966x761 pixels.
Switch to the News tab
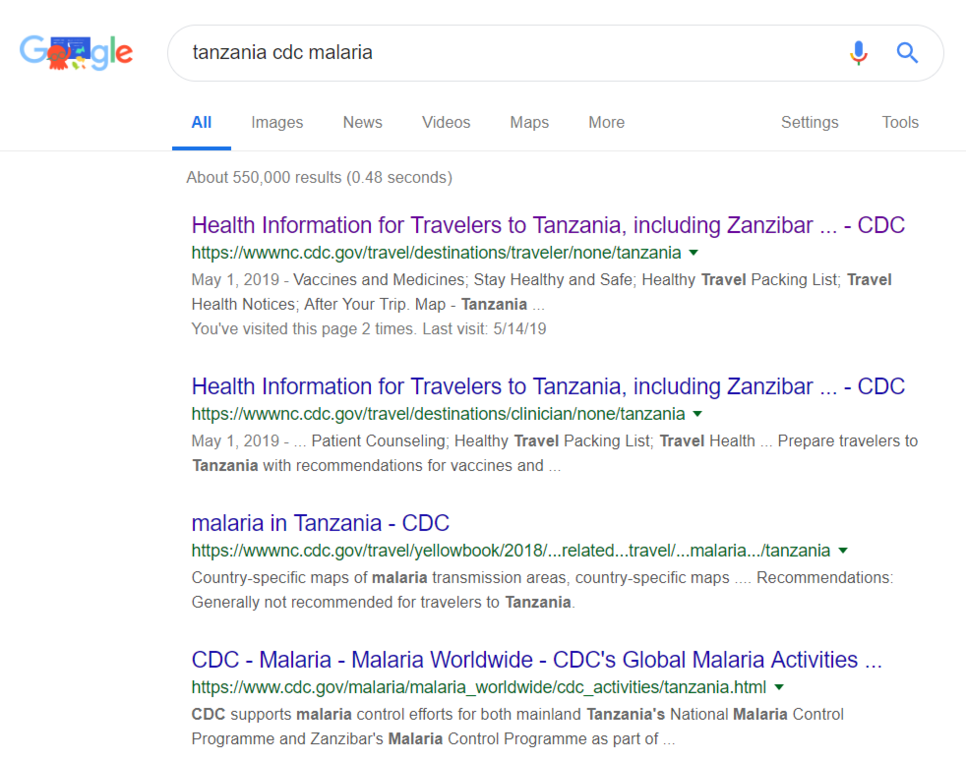[x=363, y=123]
